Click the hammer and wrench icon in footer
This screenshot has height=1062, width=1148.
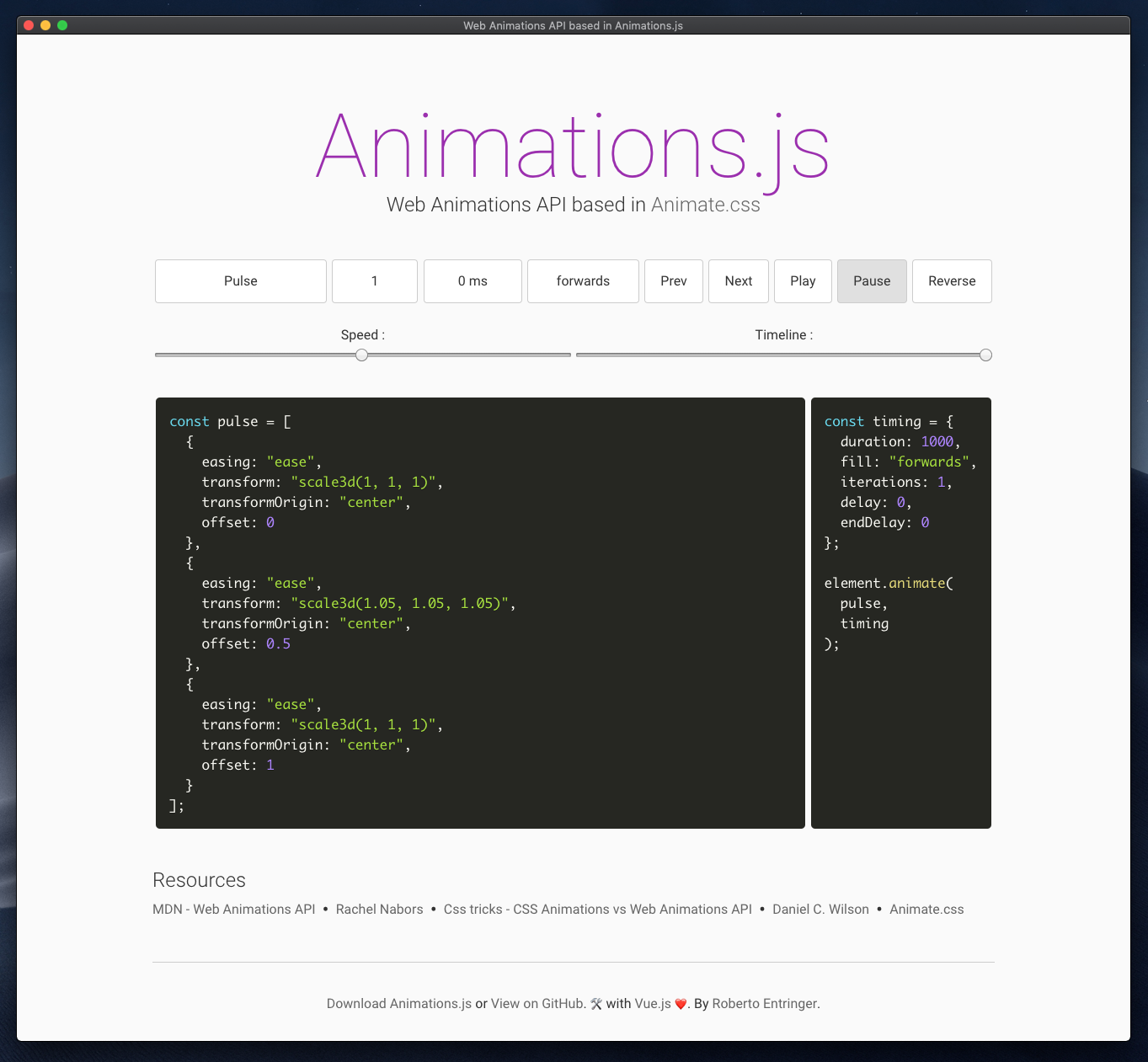(596, 1004)
